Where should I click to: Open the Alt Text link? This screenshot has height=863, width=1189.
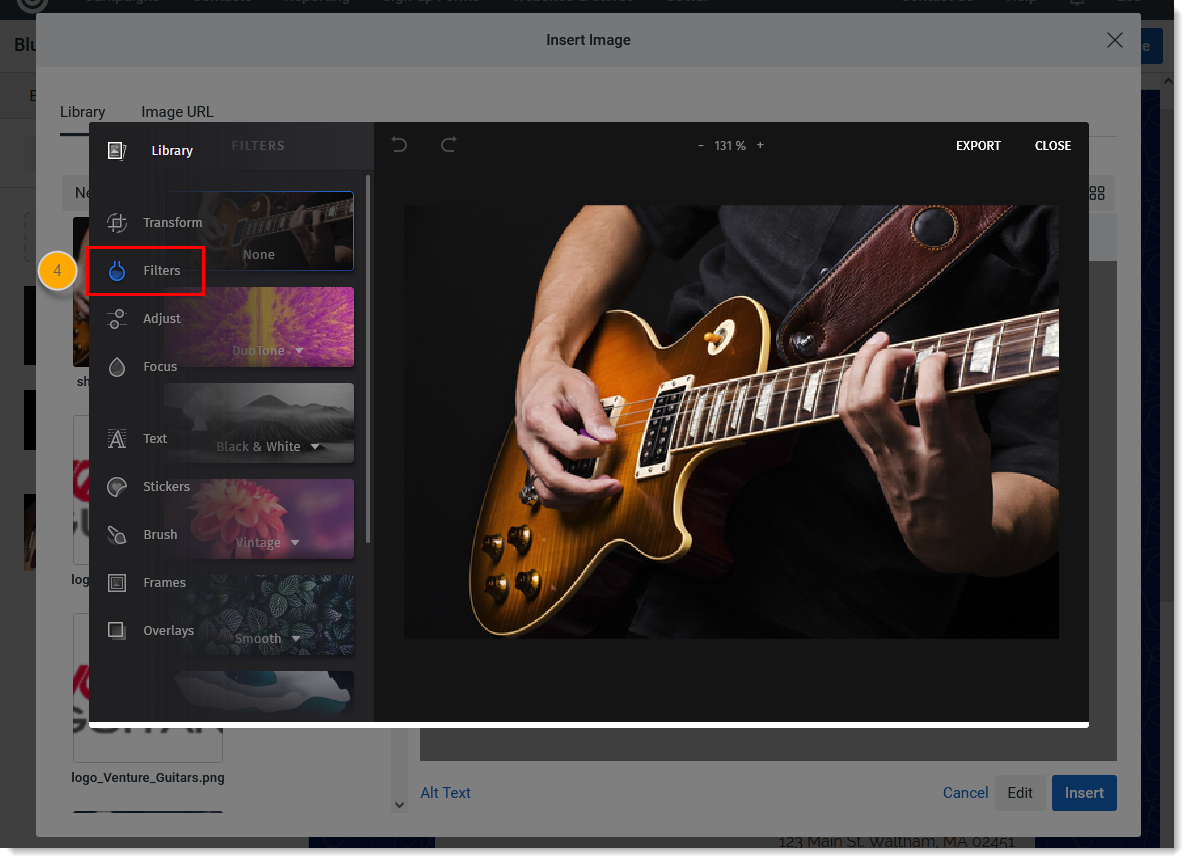pos(445,792)
